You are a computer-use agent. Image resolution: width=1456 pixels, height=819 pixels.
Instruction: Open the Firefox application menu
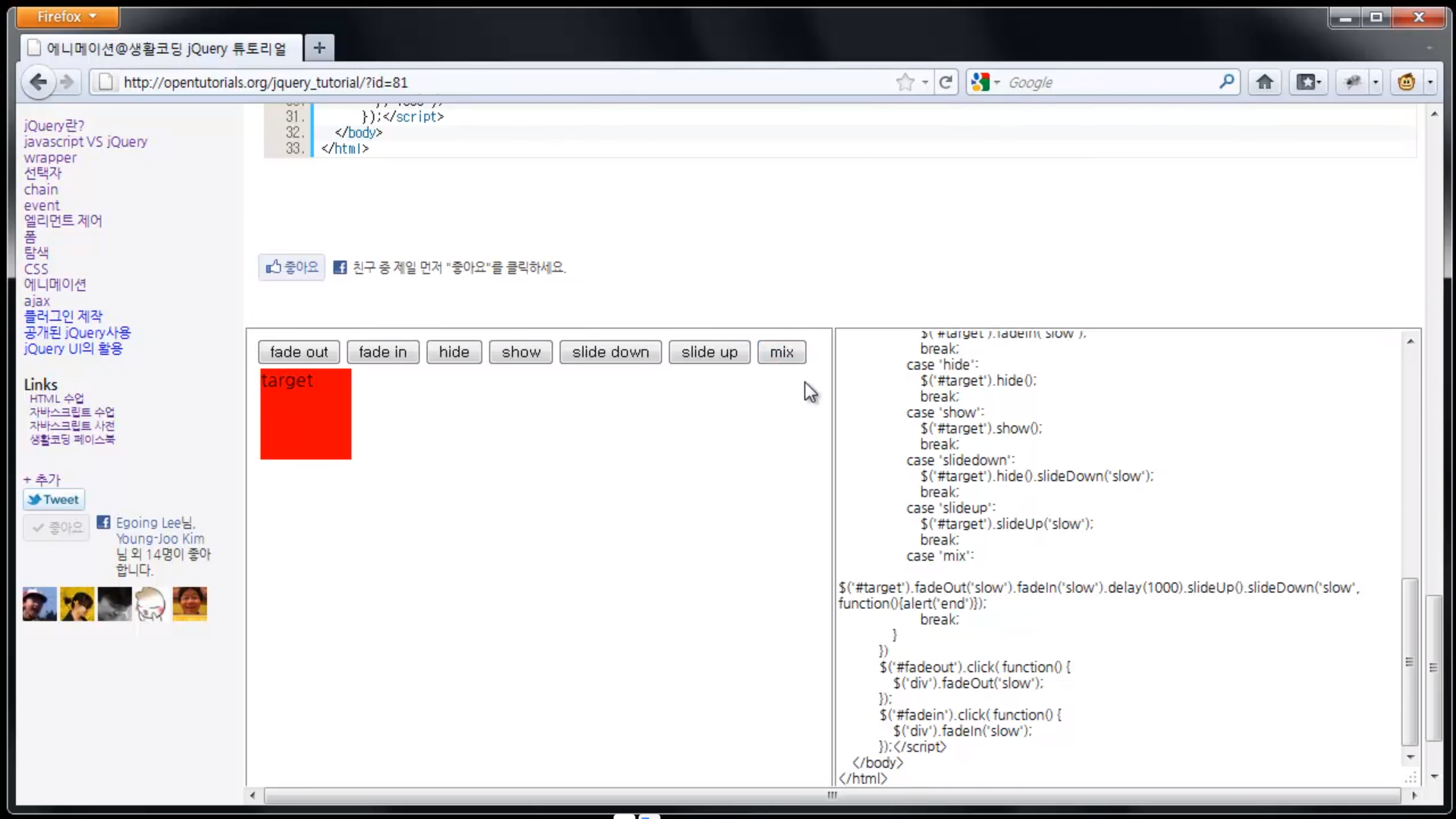[x=67, y=17]
